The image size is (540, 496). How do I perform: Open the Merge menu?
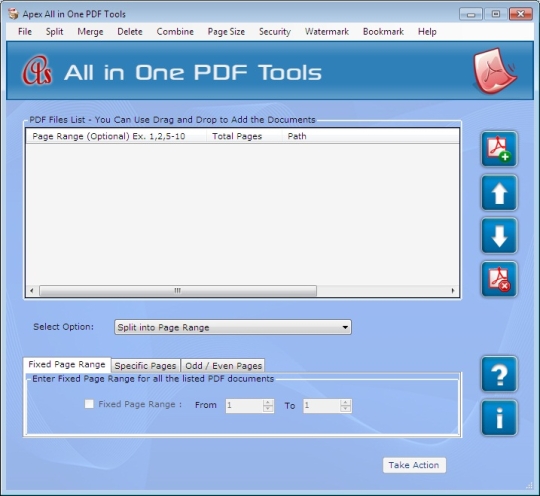coord(90,32)
